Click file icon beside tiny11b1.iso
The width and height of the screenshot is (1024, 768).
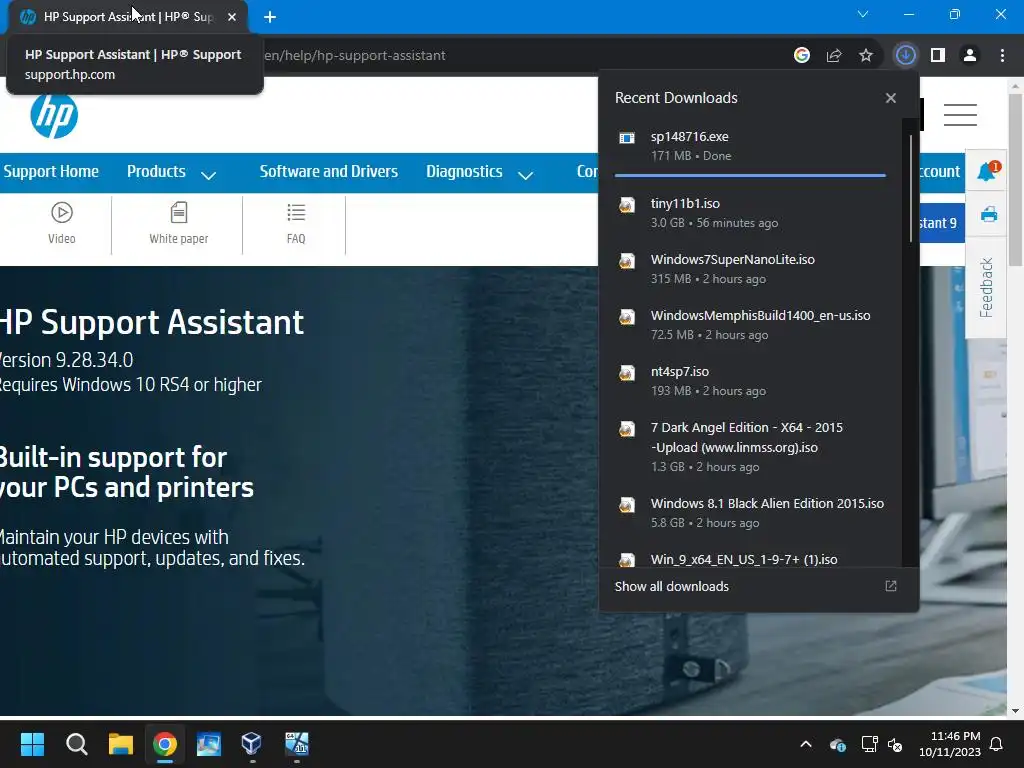click(627, 205)
